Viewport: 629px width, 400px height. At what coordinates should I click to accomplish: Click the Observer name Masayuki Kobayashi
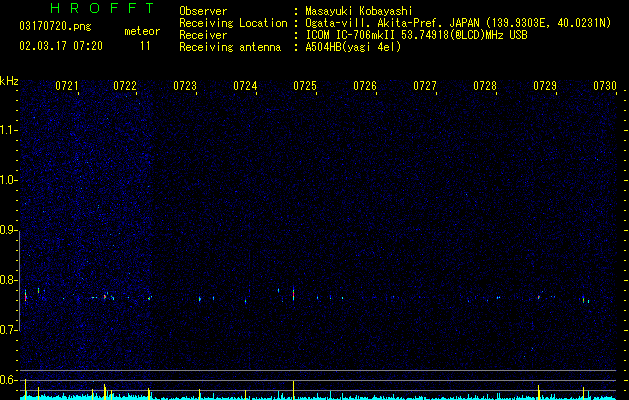(359, 11)
